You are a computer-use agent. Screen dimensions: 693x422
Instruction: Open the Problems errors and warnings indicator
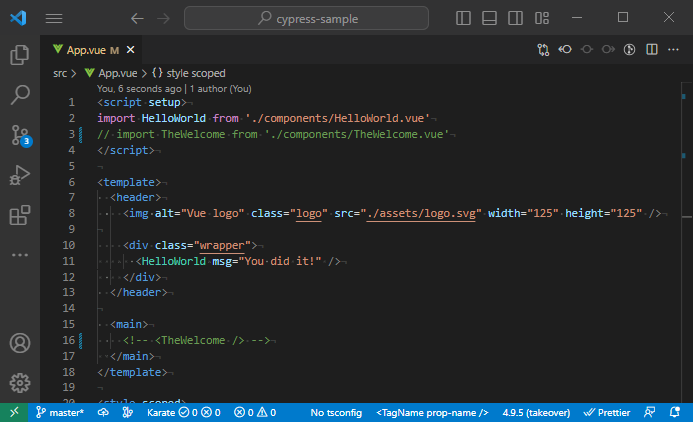(x=255, y=412)
